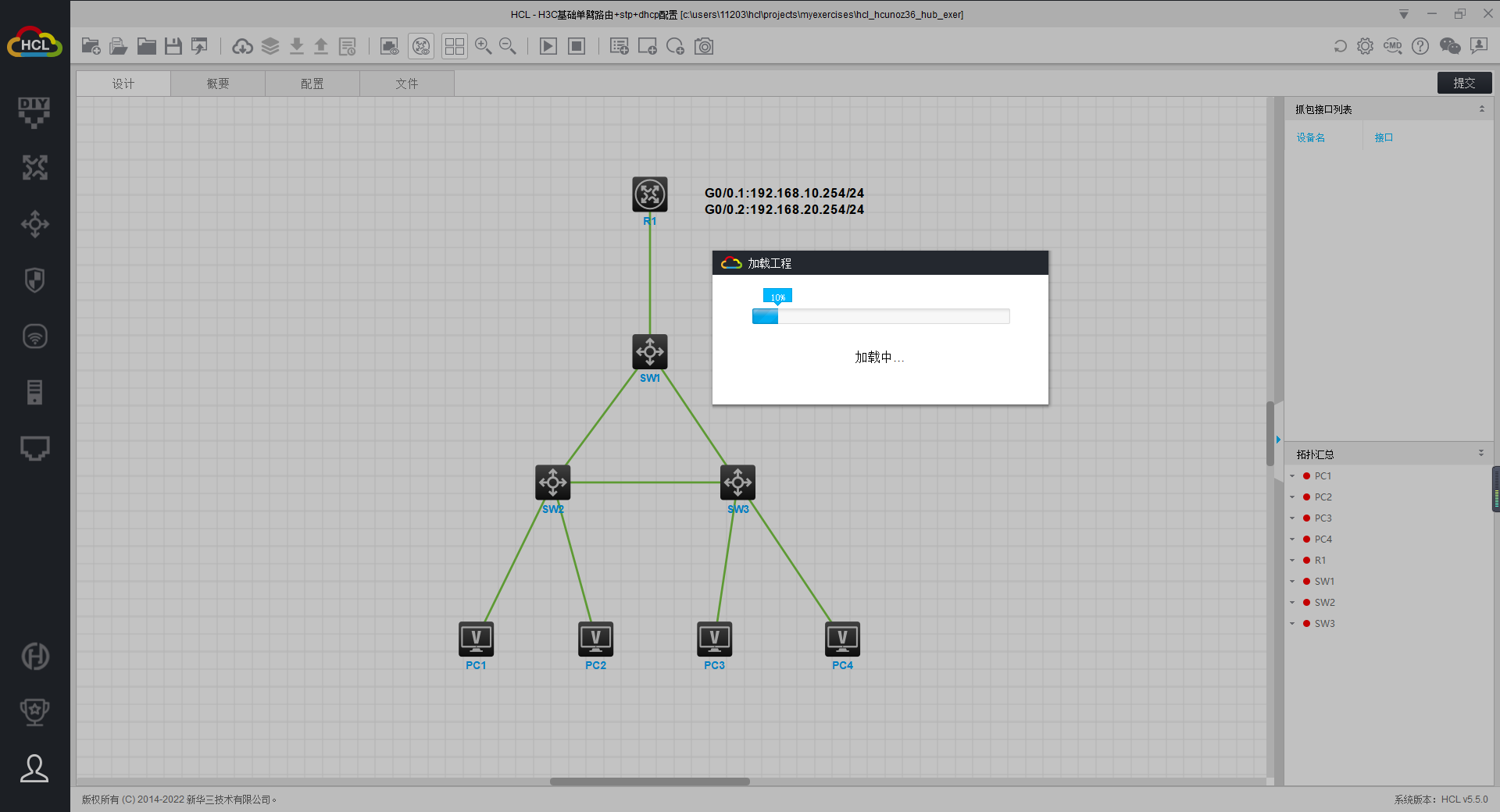This screenshot has height=812, width=1500.
Task: Open the WeChat icon in toolbar
Action: pos(1450,47)
